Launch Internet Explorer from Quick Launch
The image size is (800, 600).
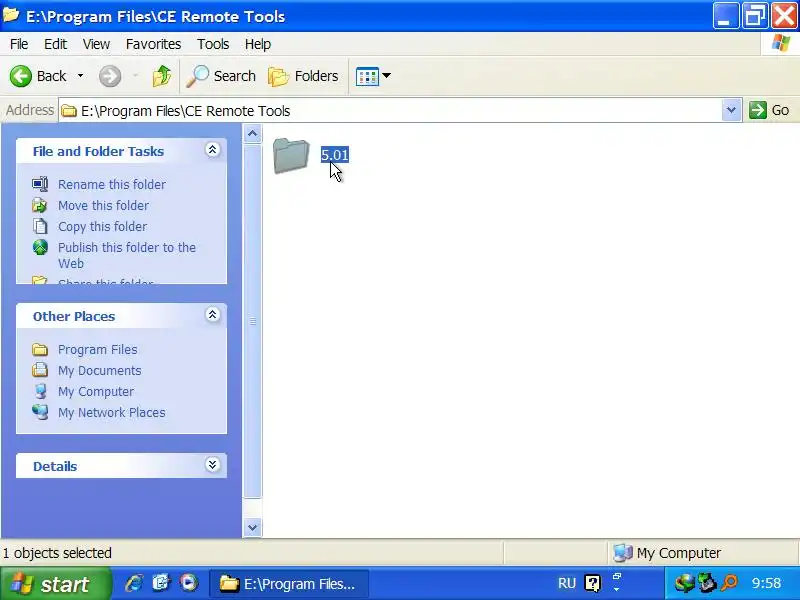click(134, 583)
